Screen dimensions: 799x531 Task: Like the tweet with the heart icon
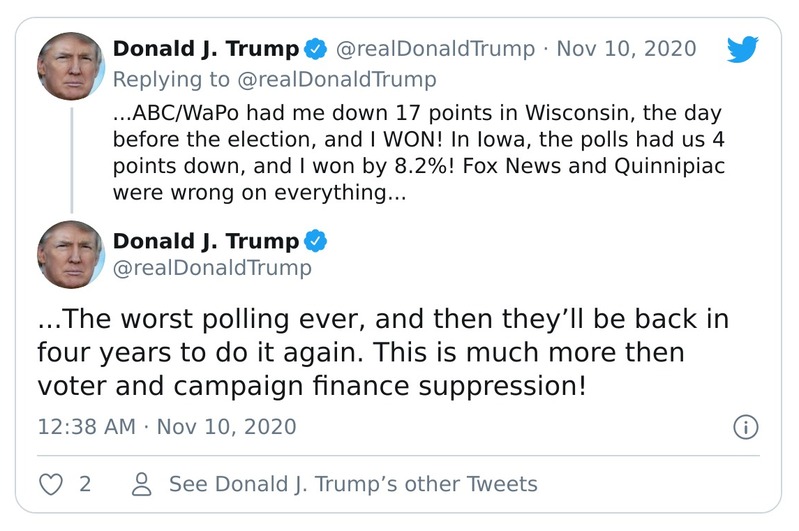(50, 484)
